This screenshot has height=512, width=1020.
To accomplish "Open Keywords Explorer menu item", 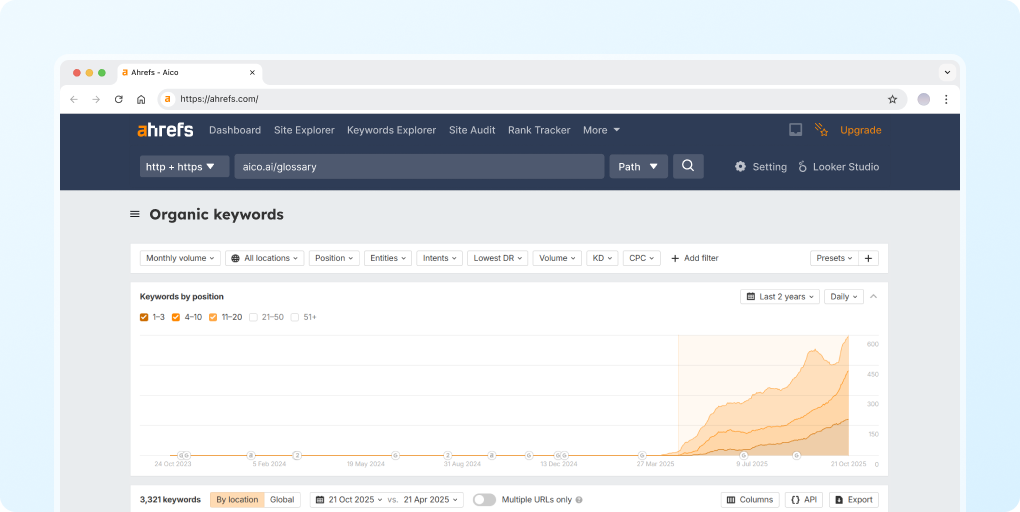I will (391, 130).
